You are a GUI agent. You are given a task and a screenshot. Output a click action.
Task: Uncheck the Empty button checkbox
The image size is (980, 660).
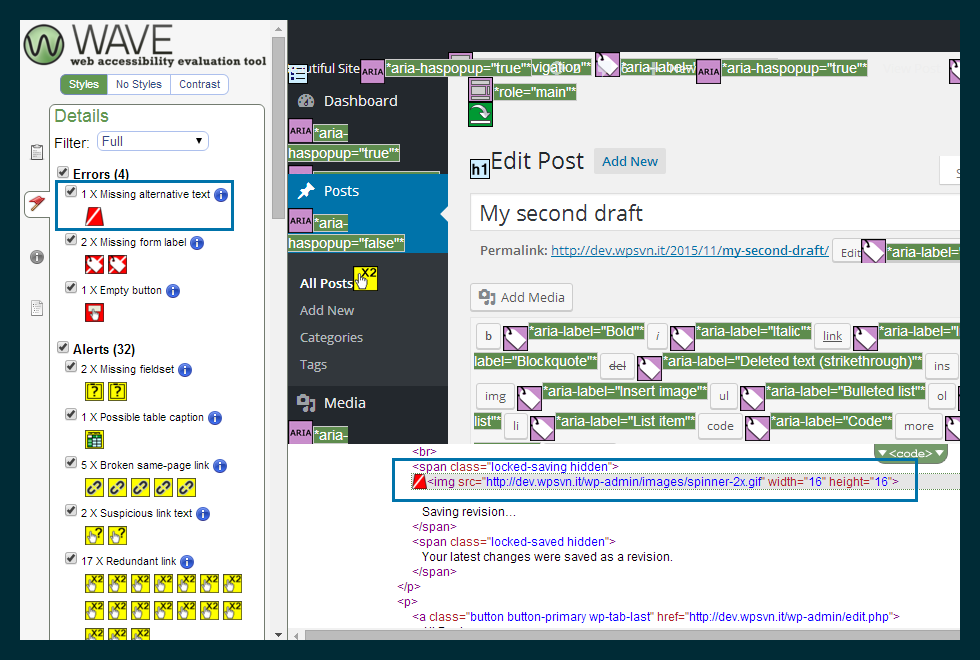click(71, 288)
